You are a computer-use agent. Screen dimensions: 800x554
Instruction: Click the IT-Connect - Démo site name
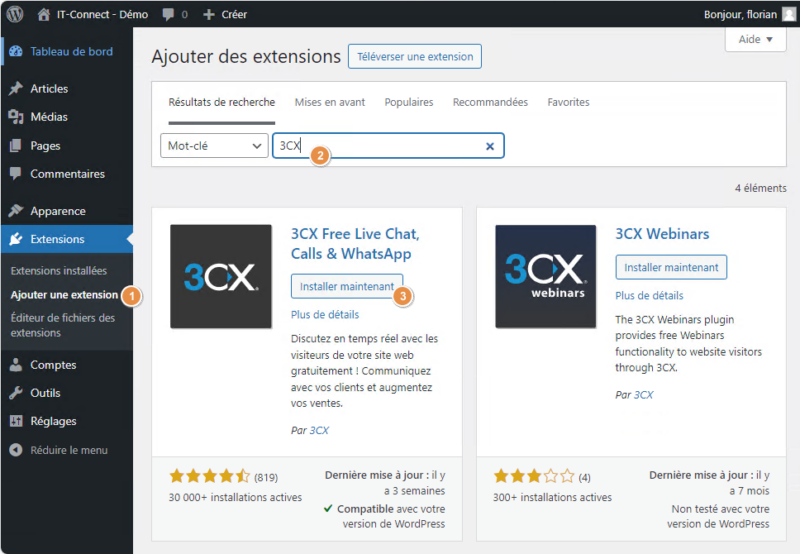pyautogui.click(x=102, y=14)
